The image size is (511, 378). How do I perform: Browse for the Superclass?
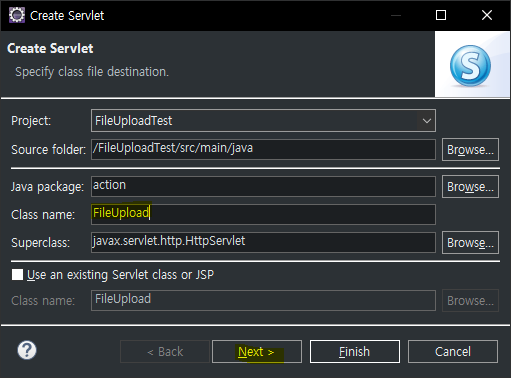470,243
